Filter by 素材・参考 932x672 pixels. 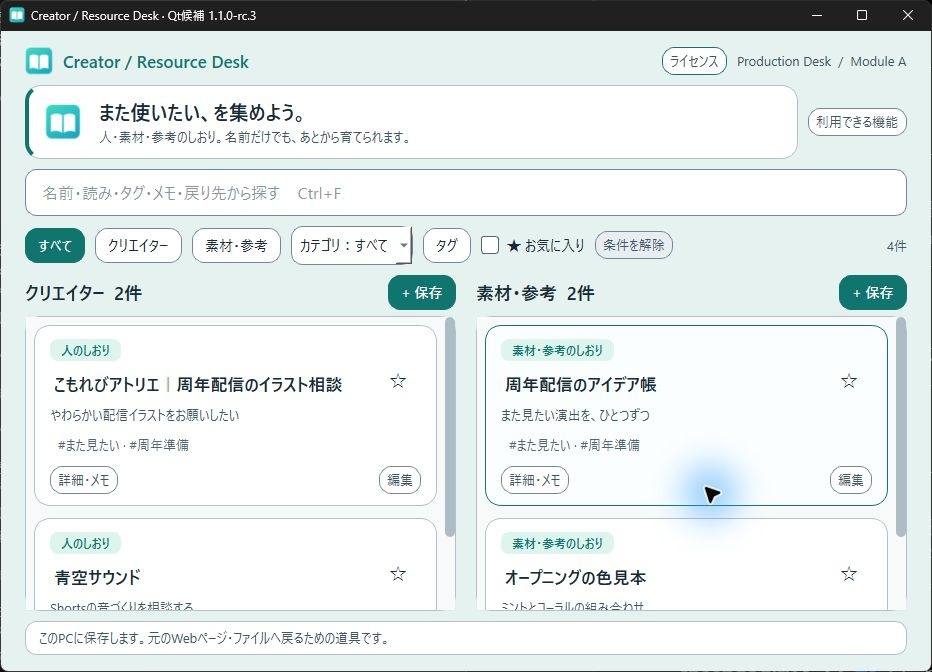236,245
